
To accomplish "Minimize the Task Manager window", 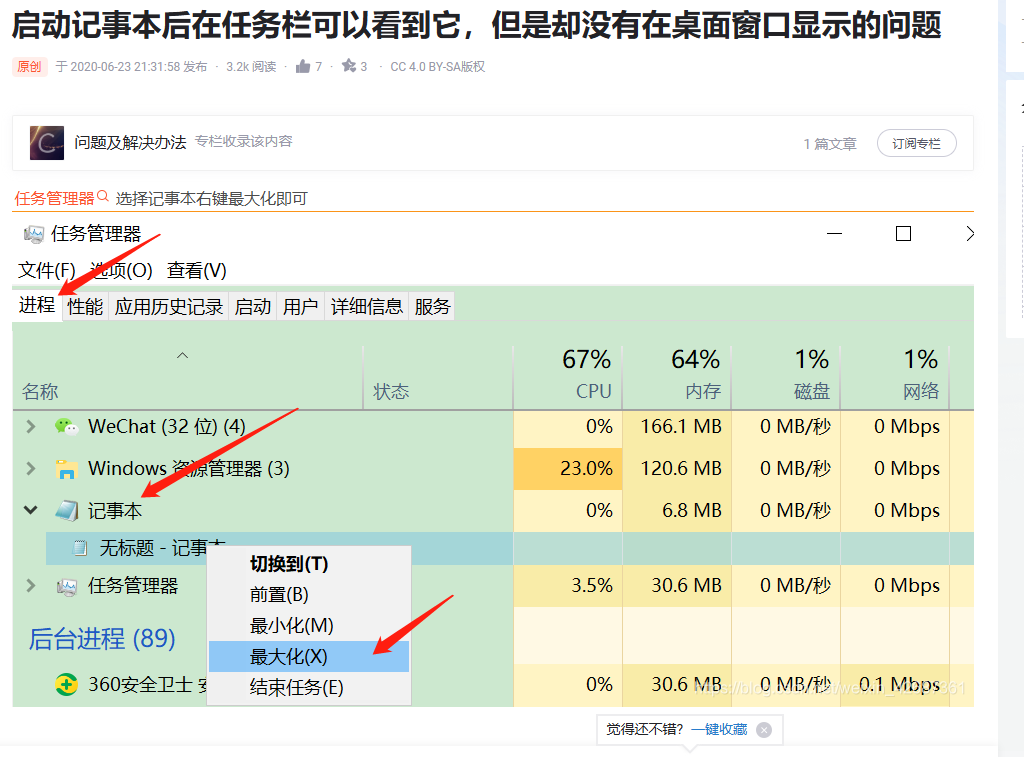I will click(x=835, y=233).
